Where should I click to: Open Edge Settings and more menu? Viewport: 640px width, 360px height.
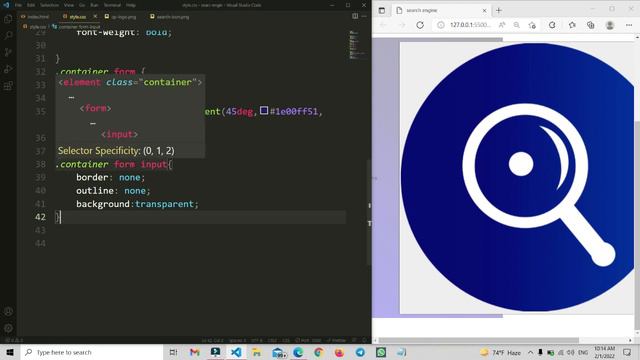(629, 25)
